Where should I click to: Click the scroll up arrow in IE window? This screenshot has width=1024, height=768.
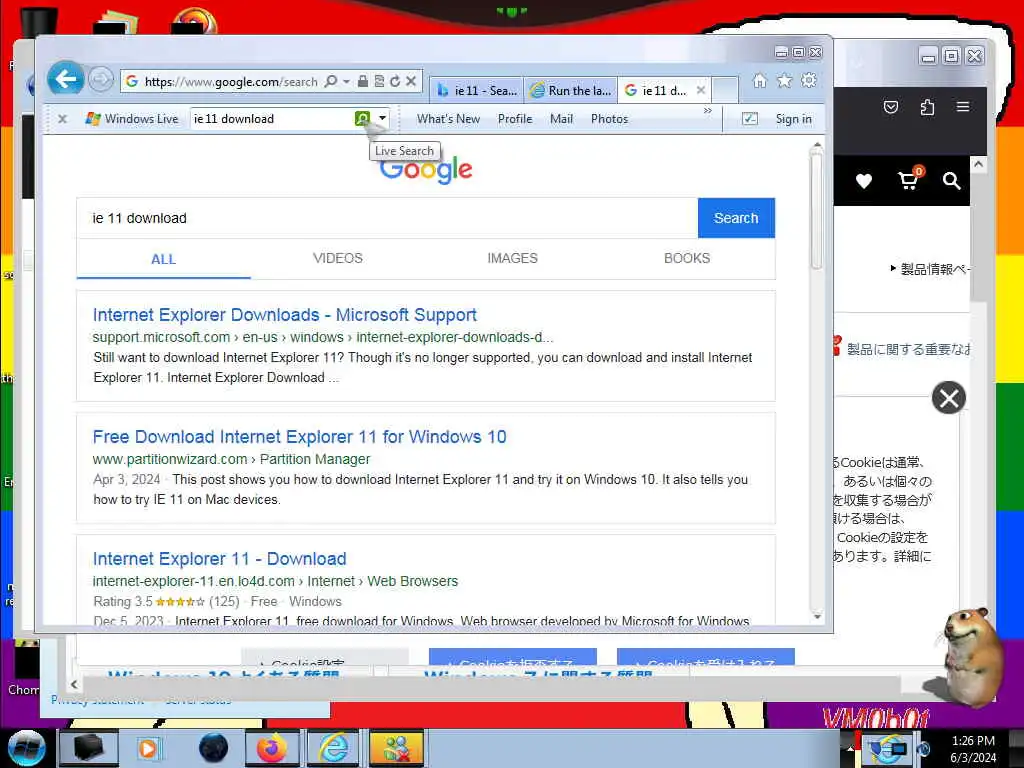816,144
